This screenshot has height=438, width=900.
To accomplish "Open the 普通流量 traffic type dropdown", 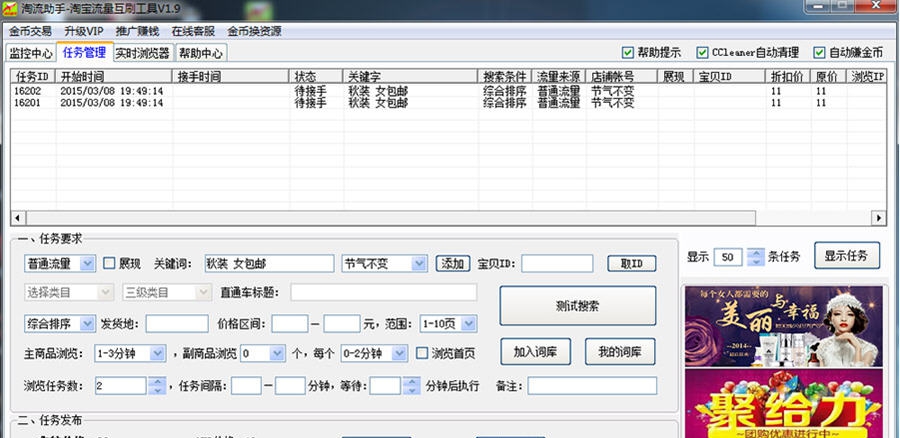I will (86, 264).
